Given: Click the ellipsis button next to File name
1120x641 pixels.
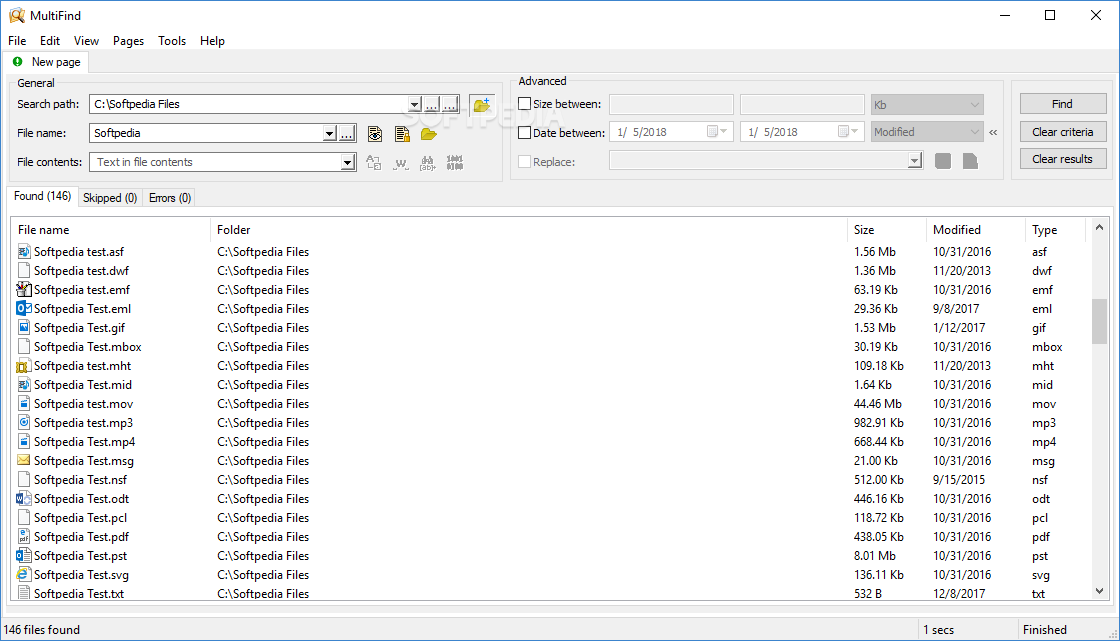Looking at the screenshot, I should (346, 134).
